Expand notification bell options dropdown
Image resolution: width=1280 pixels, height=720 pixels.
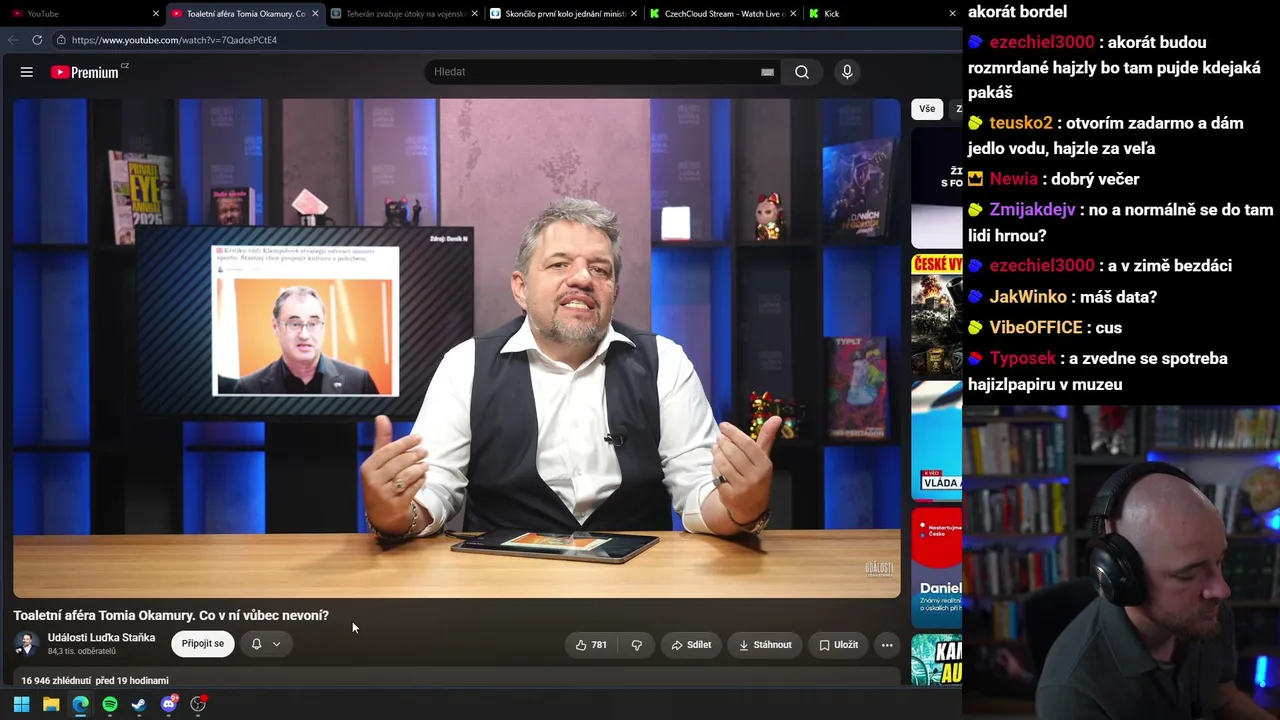[x=277, y=644]
